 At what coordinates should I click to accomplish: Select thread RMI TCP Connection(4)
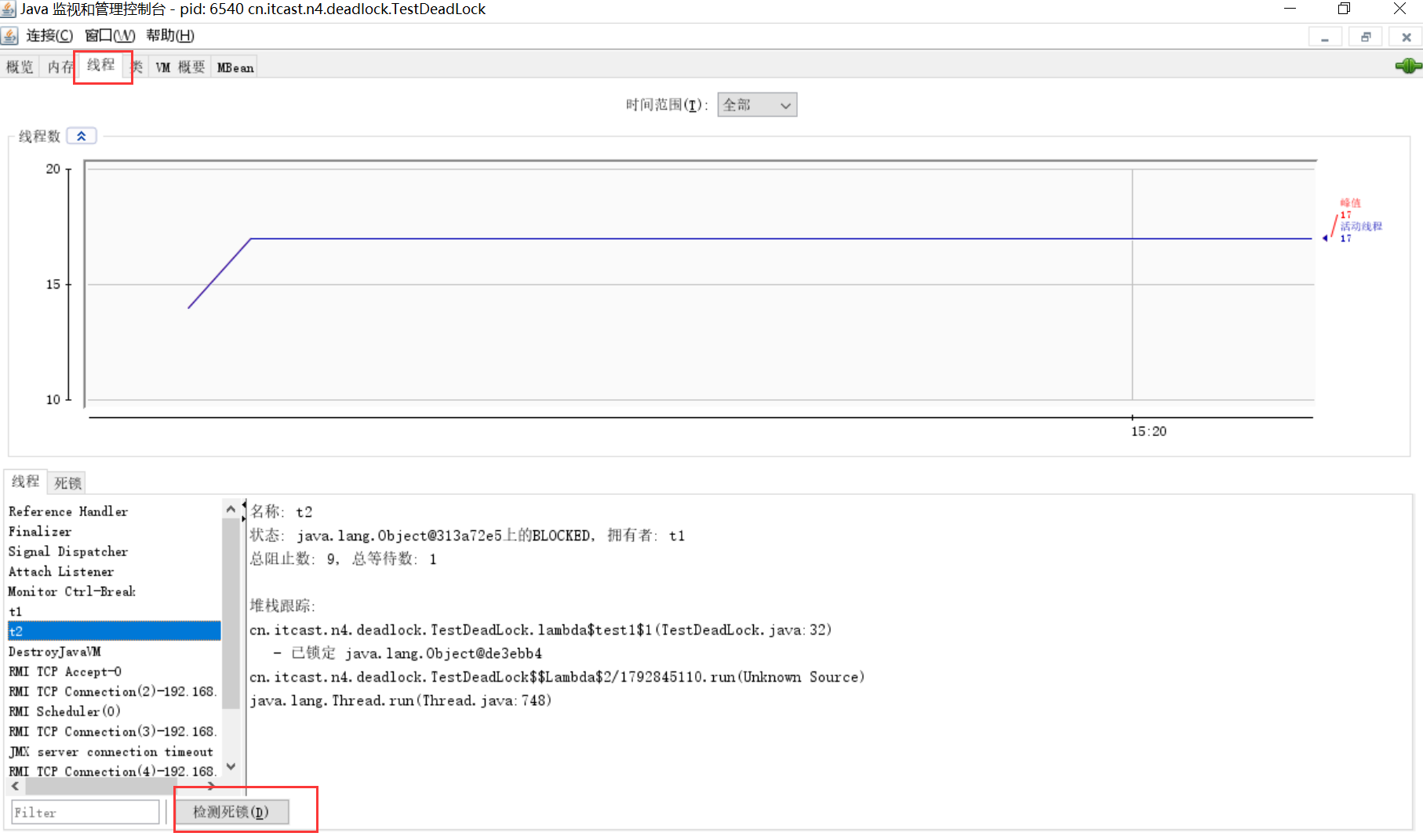[x=115, y=771]
